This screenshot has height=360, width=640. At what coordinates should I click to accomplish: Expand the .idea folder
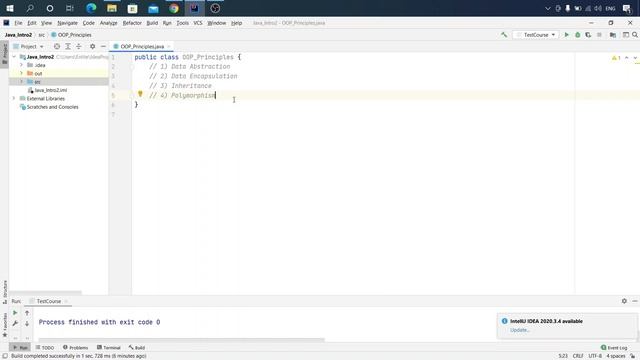click(x=22, y=65)
